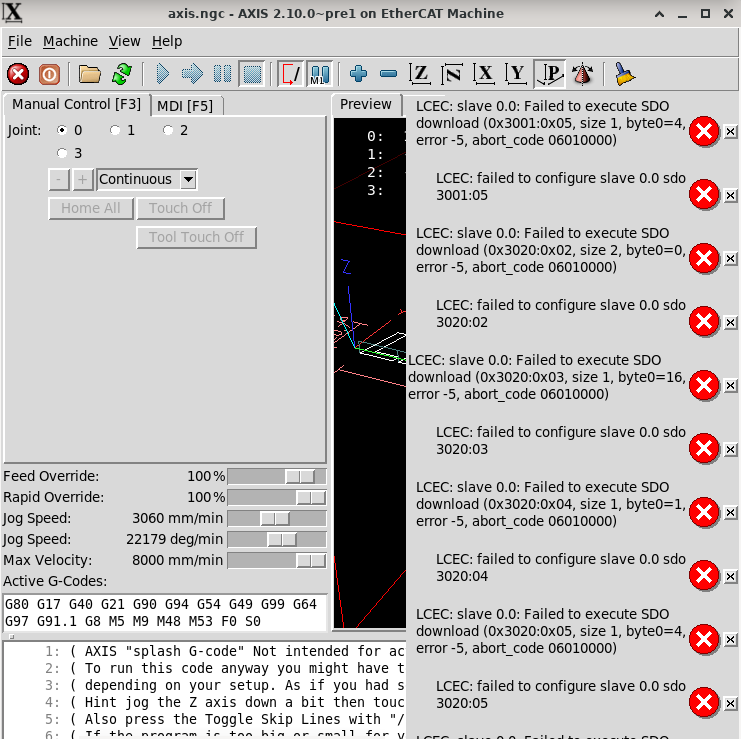This screenshot has width=741, height=739.
Task: Toggle machine power button
Action: click(x=49, y=74)
